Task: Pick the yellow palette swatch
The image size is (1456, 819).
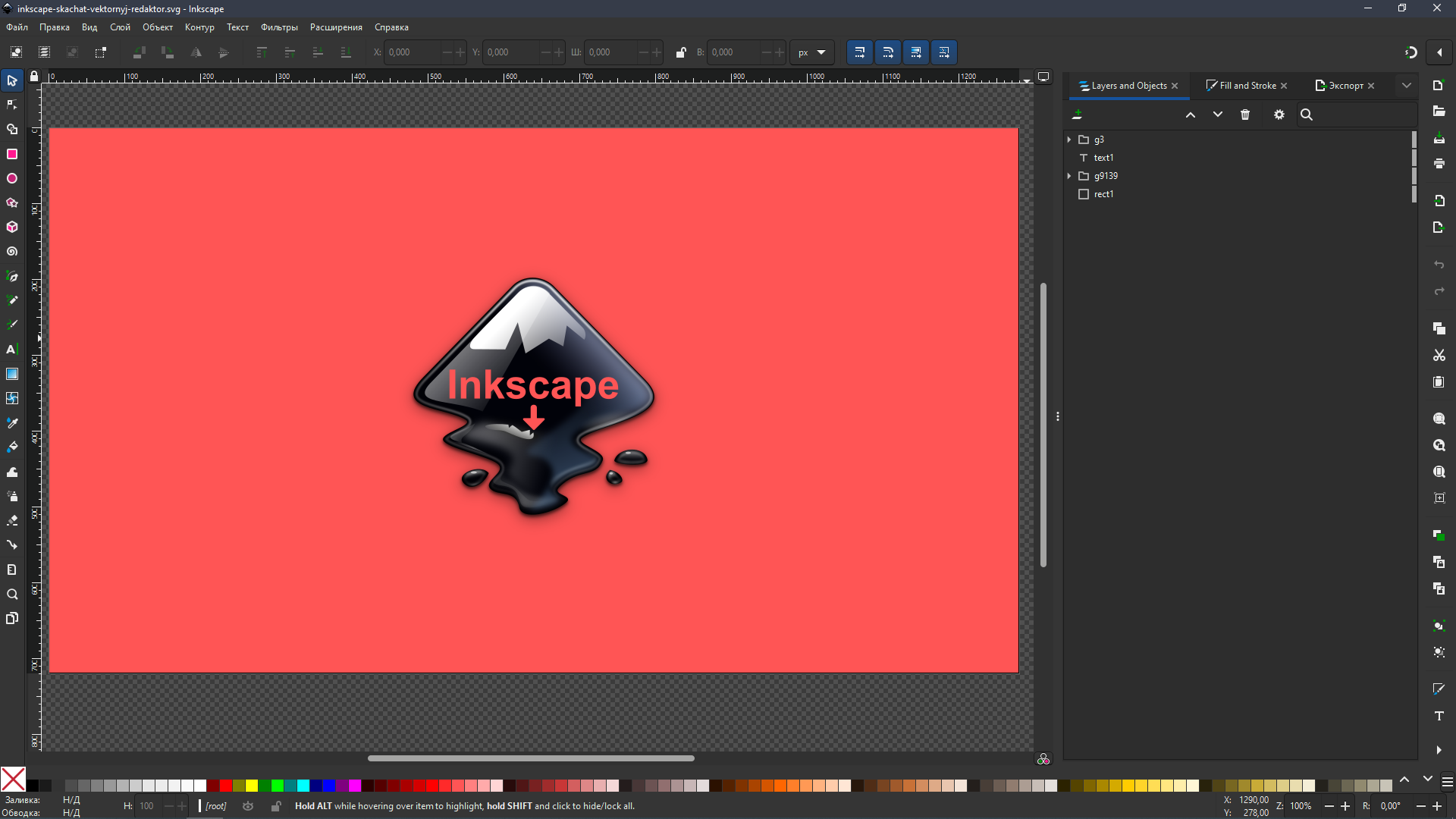Action: (x=252, y=786)
